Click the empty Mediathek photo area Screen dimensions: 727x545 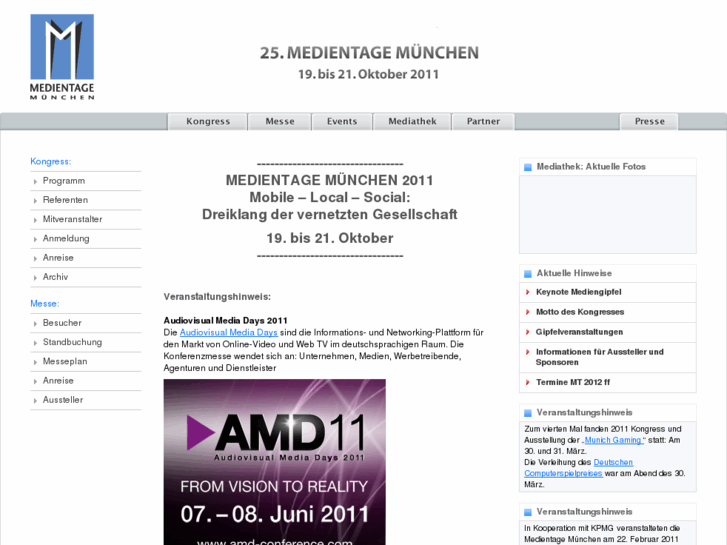click(x=607, y=214)
